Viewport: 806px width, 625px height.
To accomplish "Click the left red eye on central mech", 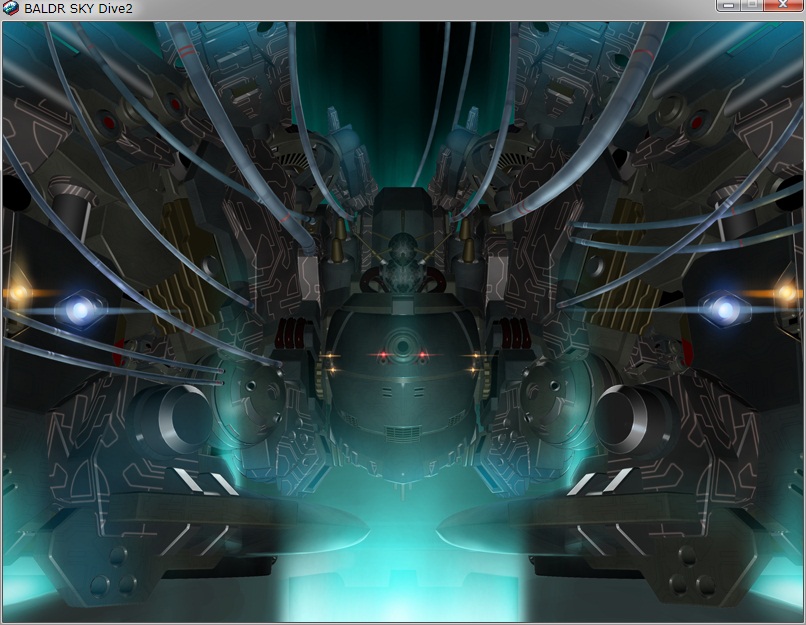I will pyautogui.click(x=382, y=356).
